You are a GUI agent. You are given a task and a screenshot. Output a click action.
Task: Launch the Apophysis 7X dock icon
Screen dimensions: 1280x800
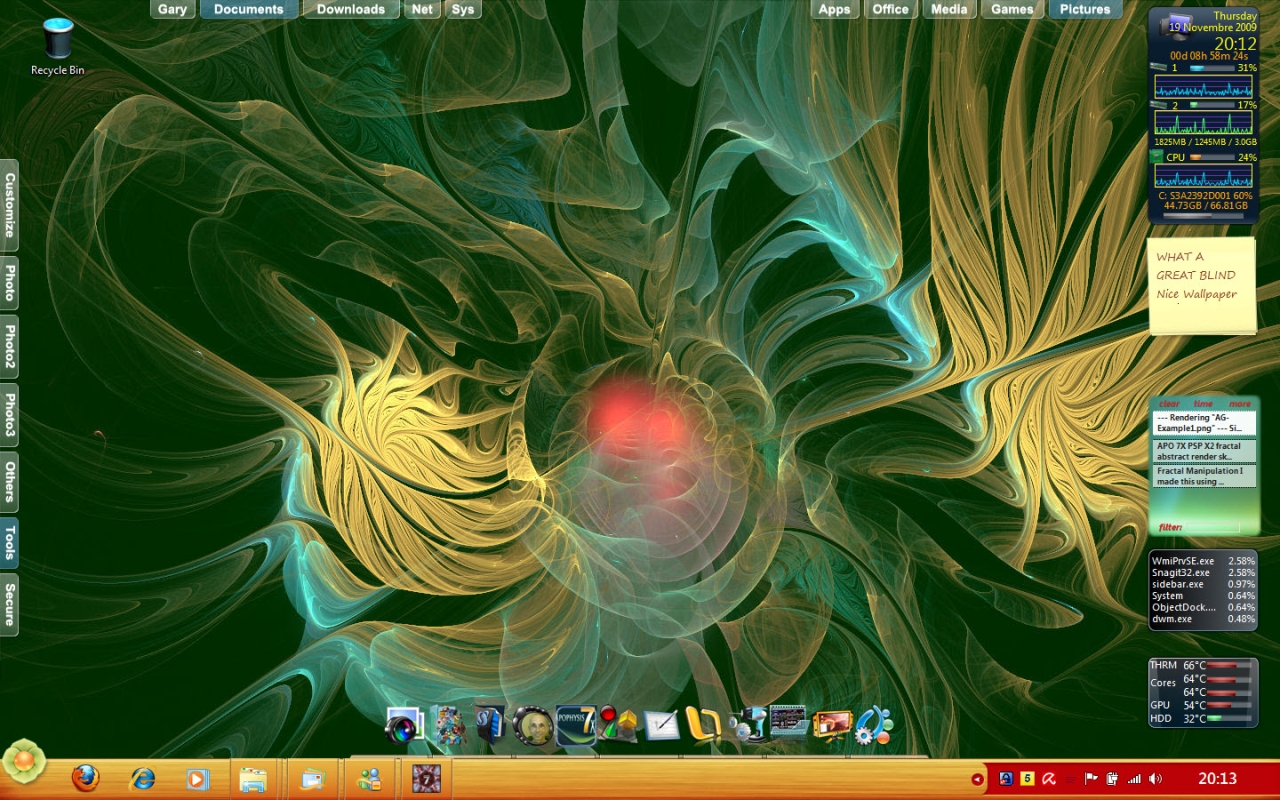click(576, 725)
